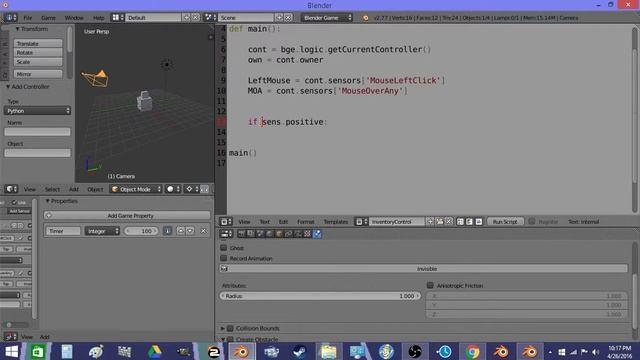Enable the Ghost checkbox
The width and height of the screenshot is (640, 360).
pyautogui.click(x=223, y=248)
